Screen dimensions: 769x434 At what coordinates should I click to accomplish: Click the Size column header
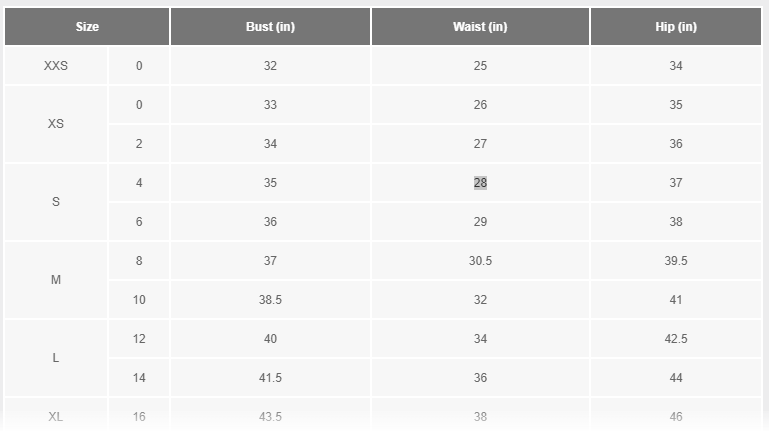(x=87, y=26)
